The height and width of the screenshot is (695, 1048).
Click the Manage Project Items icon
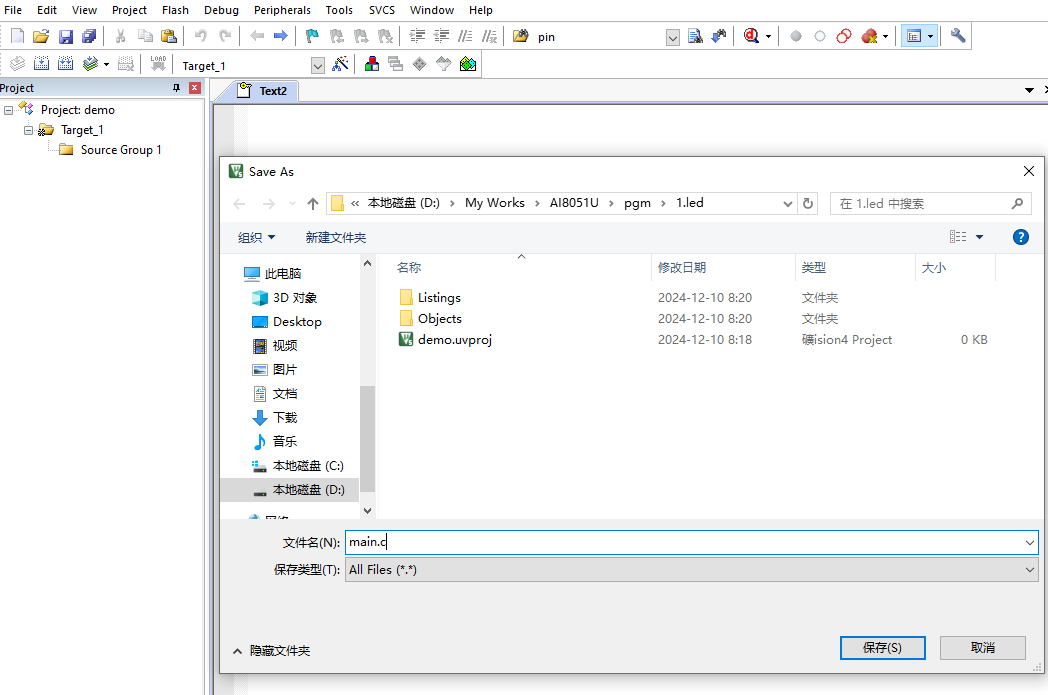(372, 64)
